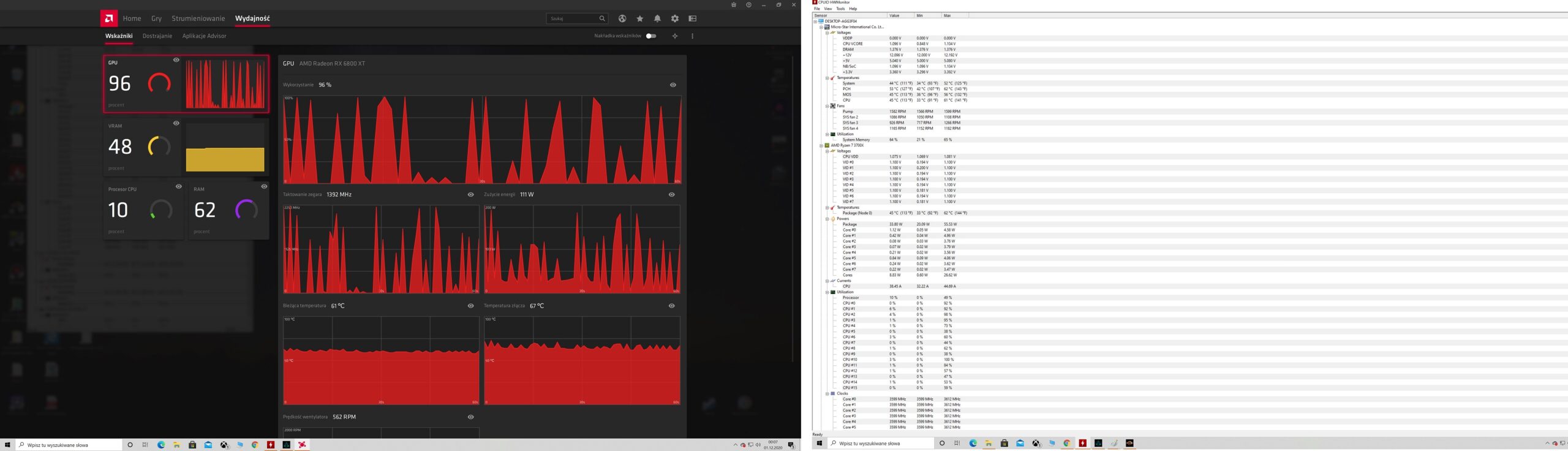The height and width of the screenshot is (451, 1568).
Task: Toggle eye for Prędkość wentylatora graph
Action: (471, 417)
